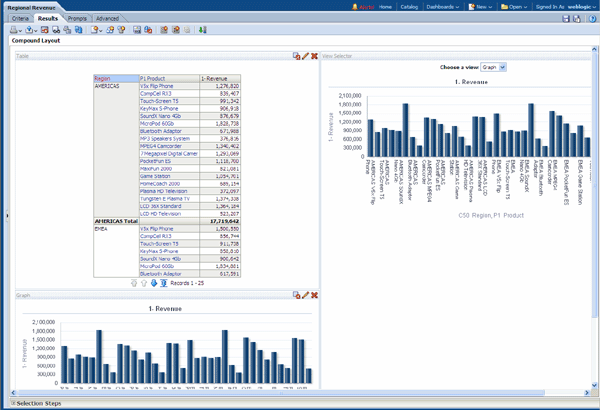Edit the Graph view with pencil icon
The width and height of the screenshot is (600, 410).
[x=305, y=295]
